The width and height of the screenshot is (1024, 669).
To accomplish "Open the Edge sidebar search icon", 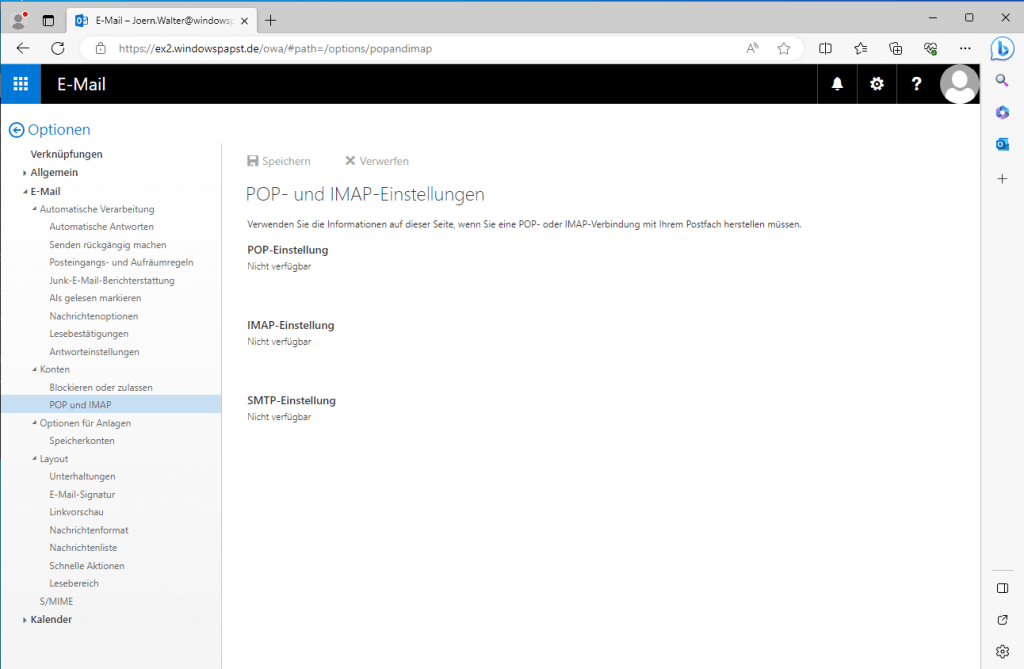I will (x=1002, y=79).
